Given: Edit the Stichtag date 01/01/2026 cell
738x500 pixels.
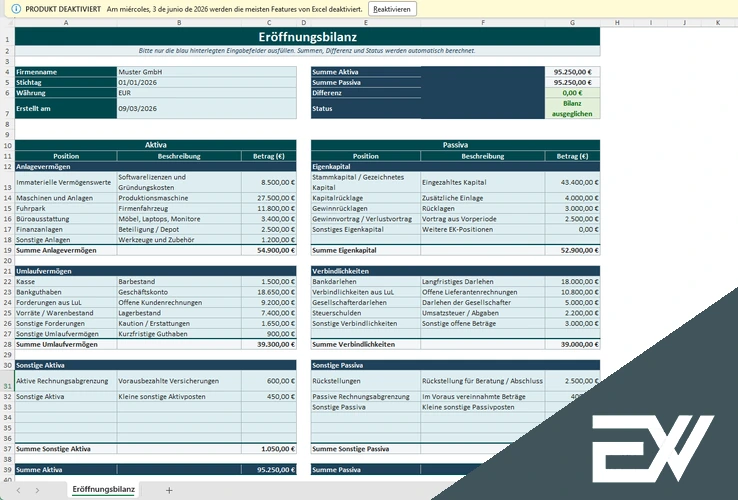Looking at the screenshot, I should pyautogui.click(x=207, y=82).
